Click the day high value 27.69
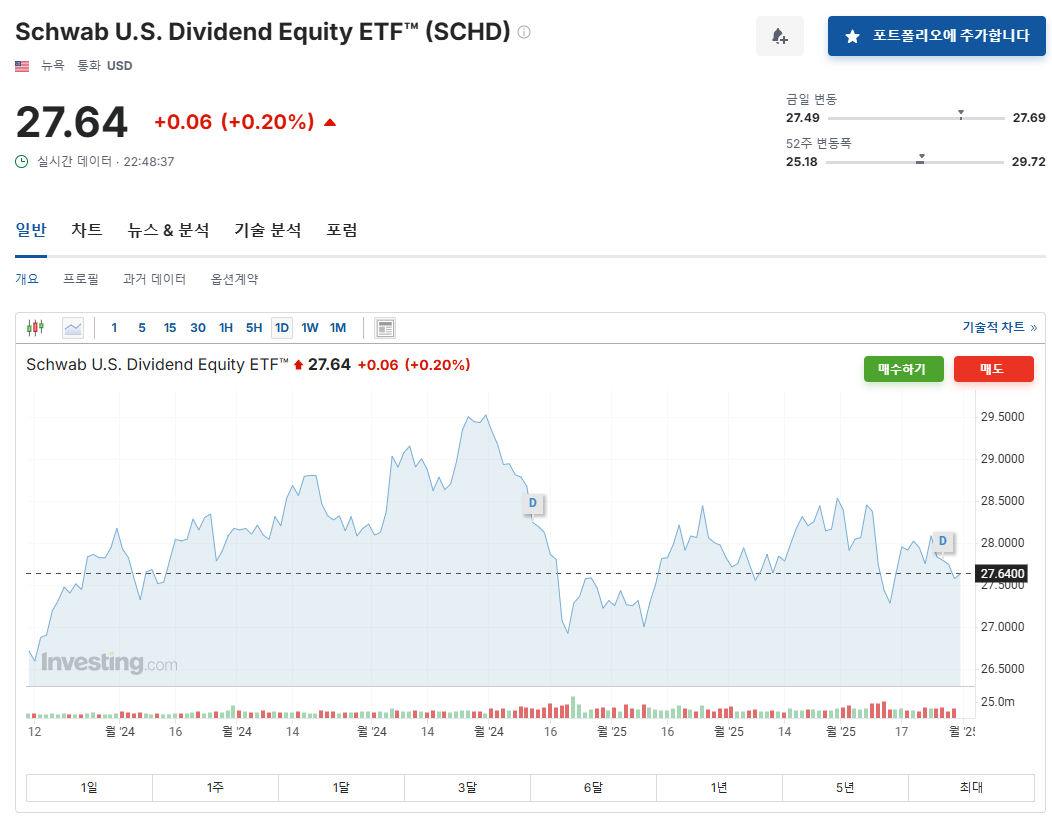Viewport: 1052px width, 820px height. click(1029, 118)
